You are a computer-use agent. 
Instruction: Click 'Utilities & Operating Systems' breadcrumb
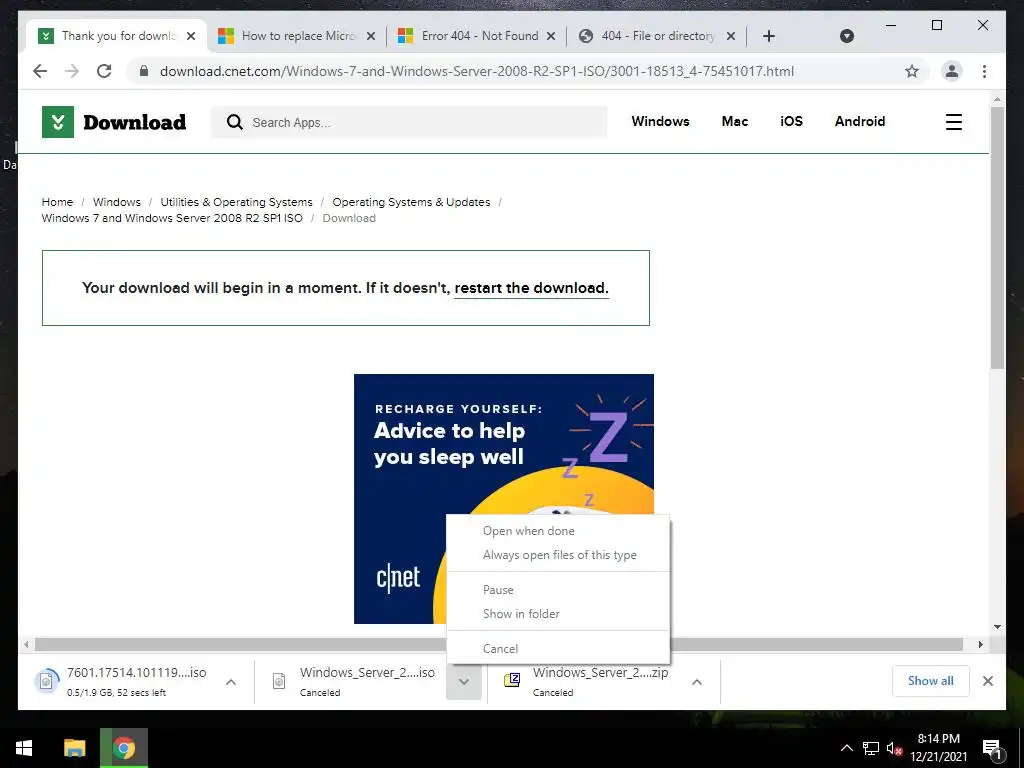[x=236, y=202]
